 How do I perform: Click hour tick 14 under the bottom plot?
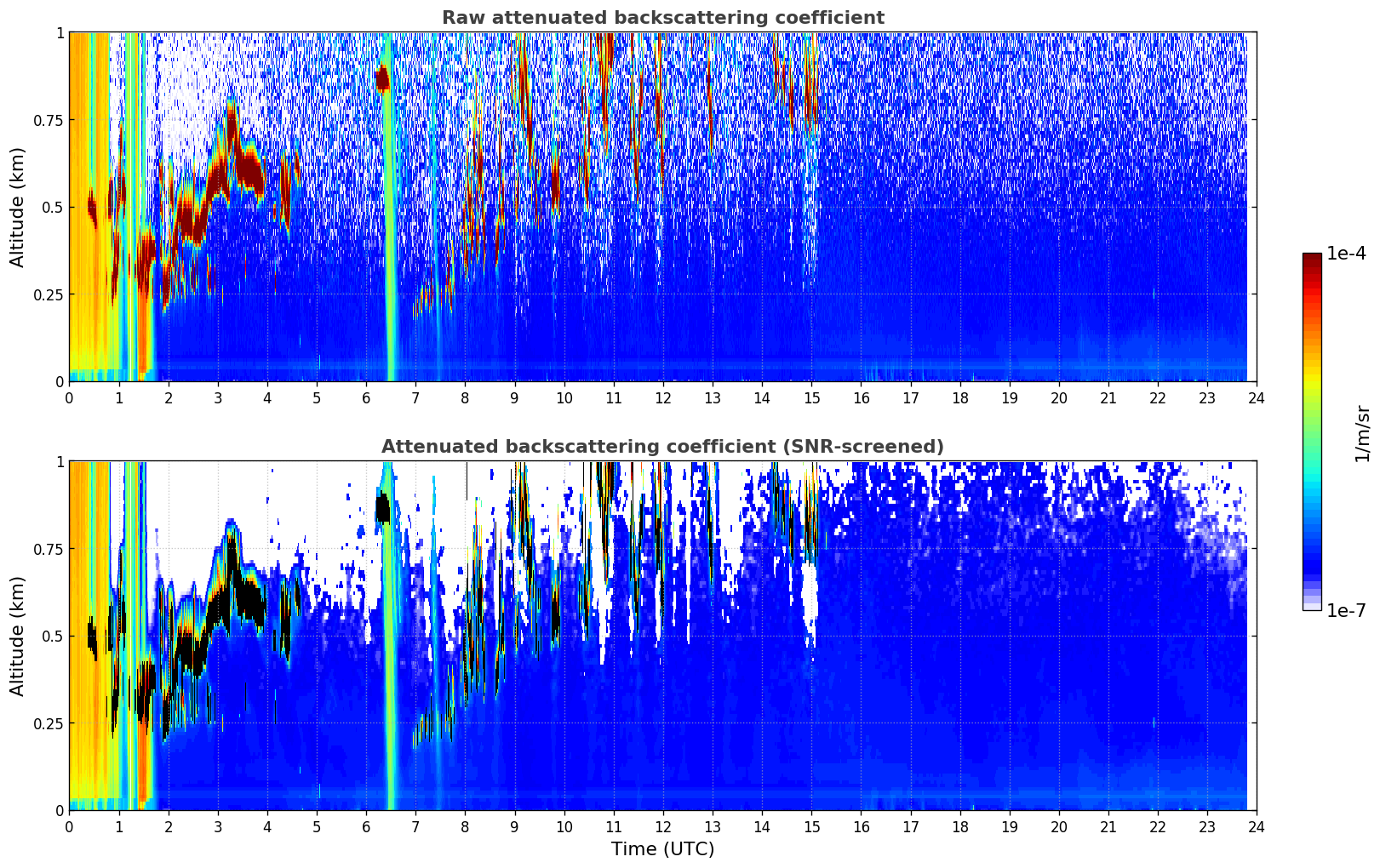pos(762,826)
